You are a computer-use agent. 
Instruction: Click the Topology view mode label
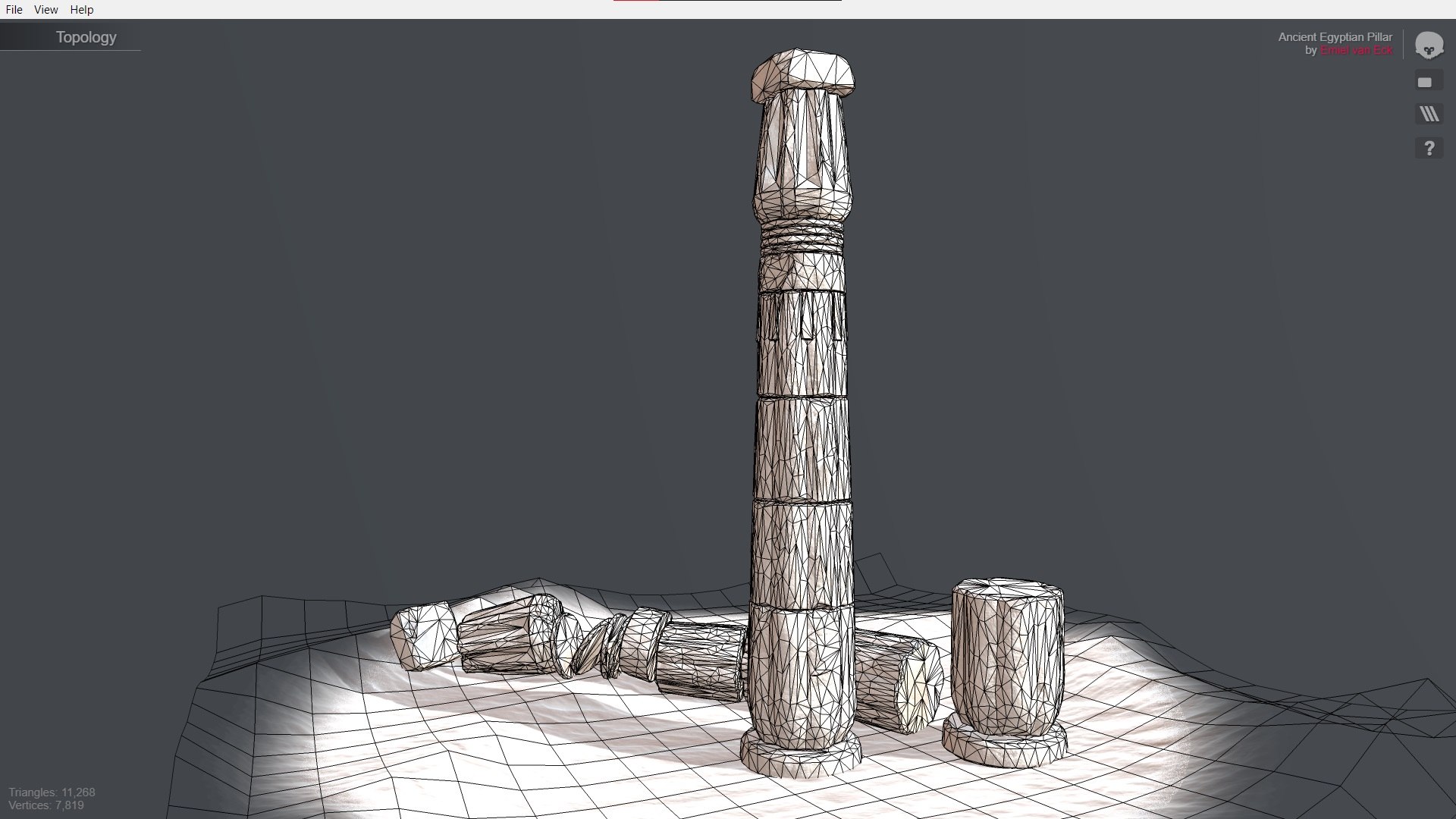coord(86,37)
